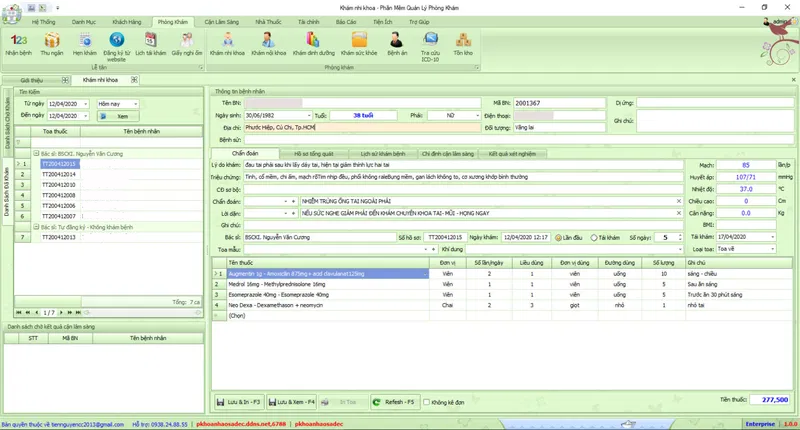
Task: Click the Thu ngân cashier icon
Action: [52, 43]
